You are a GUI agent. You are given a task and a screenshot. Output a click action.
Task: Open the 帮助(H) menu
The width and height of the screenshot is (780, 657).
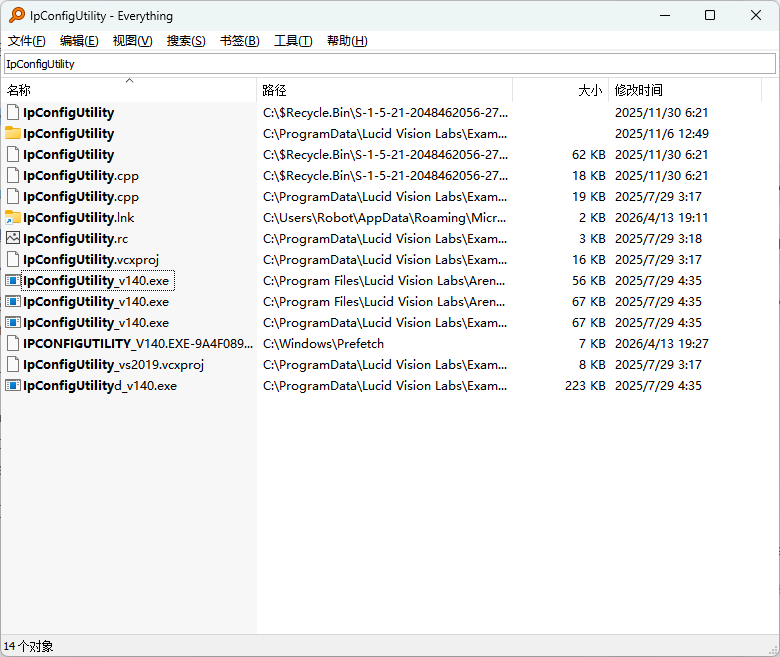[x=347, y=41]
